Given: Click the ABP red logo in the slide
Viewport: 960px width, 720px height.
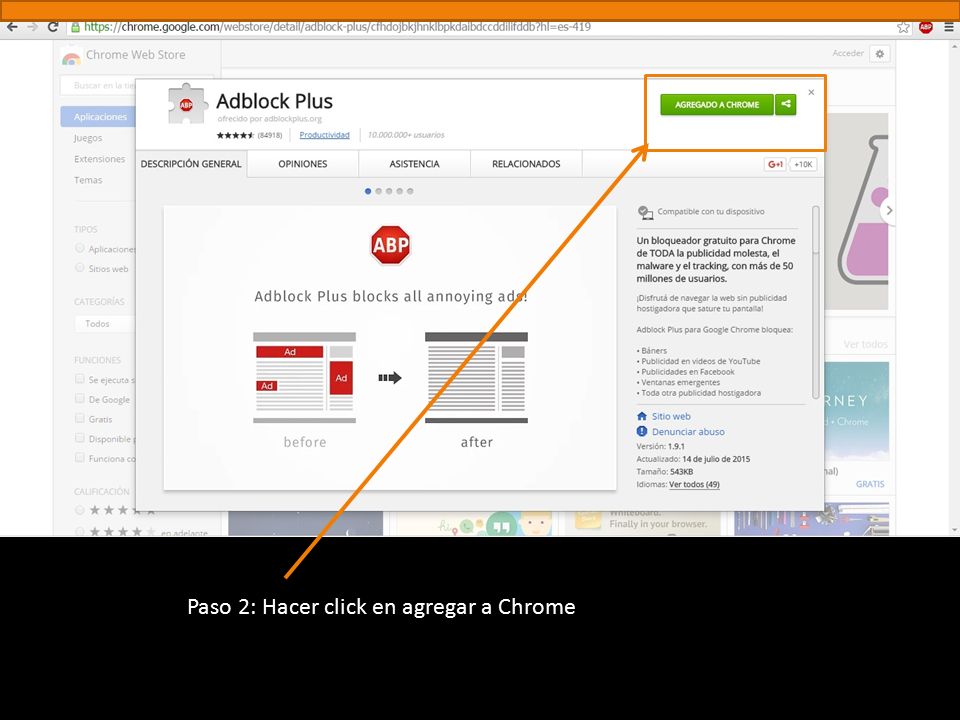Looking at the screenshot, I should pos(391,245).
